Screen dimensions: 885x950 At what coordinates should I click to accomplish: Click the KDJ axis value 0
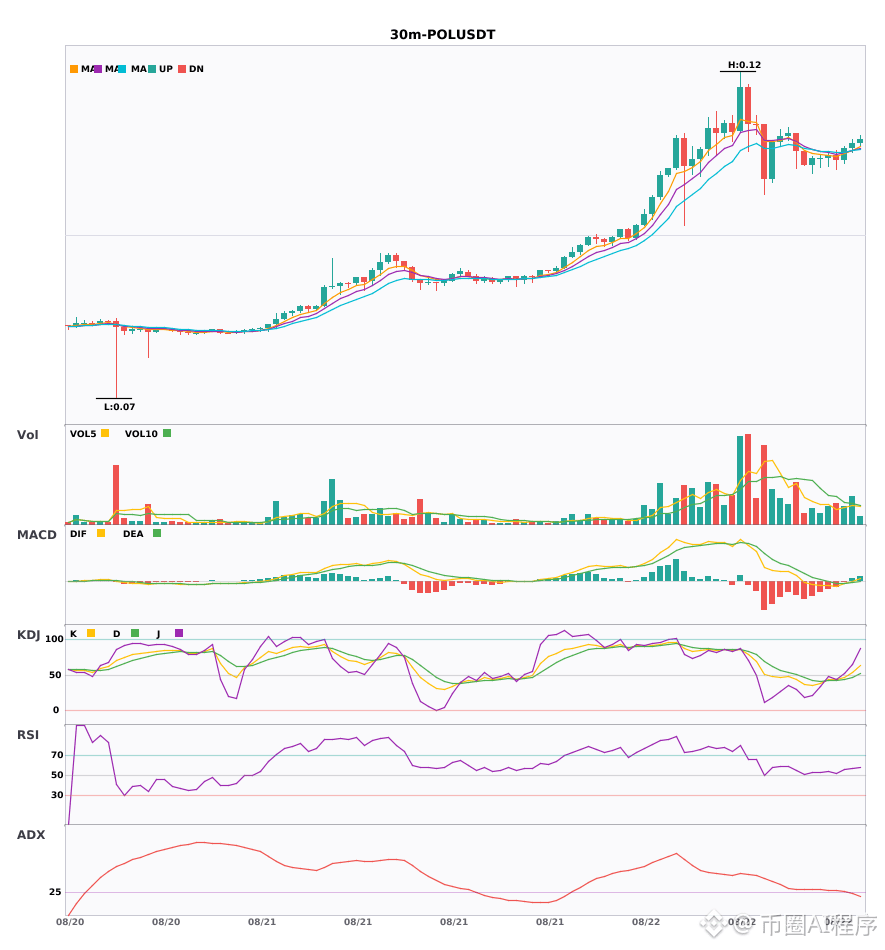coord(56,710)
